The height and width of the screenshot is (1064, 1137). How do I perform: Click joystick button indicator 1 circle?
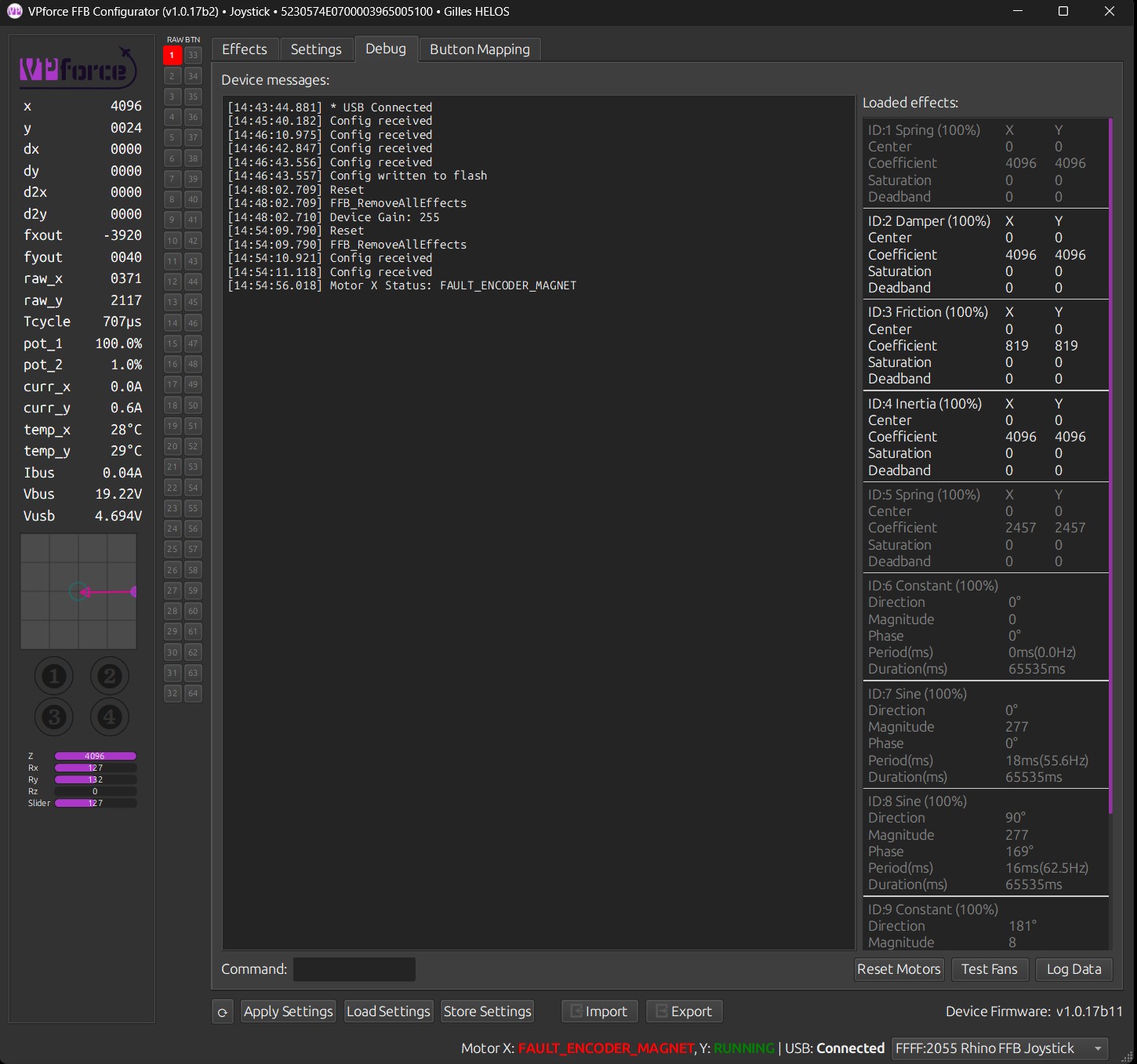[x=54, y=676]
